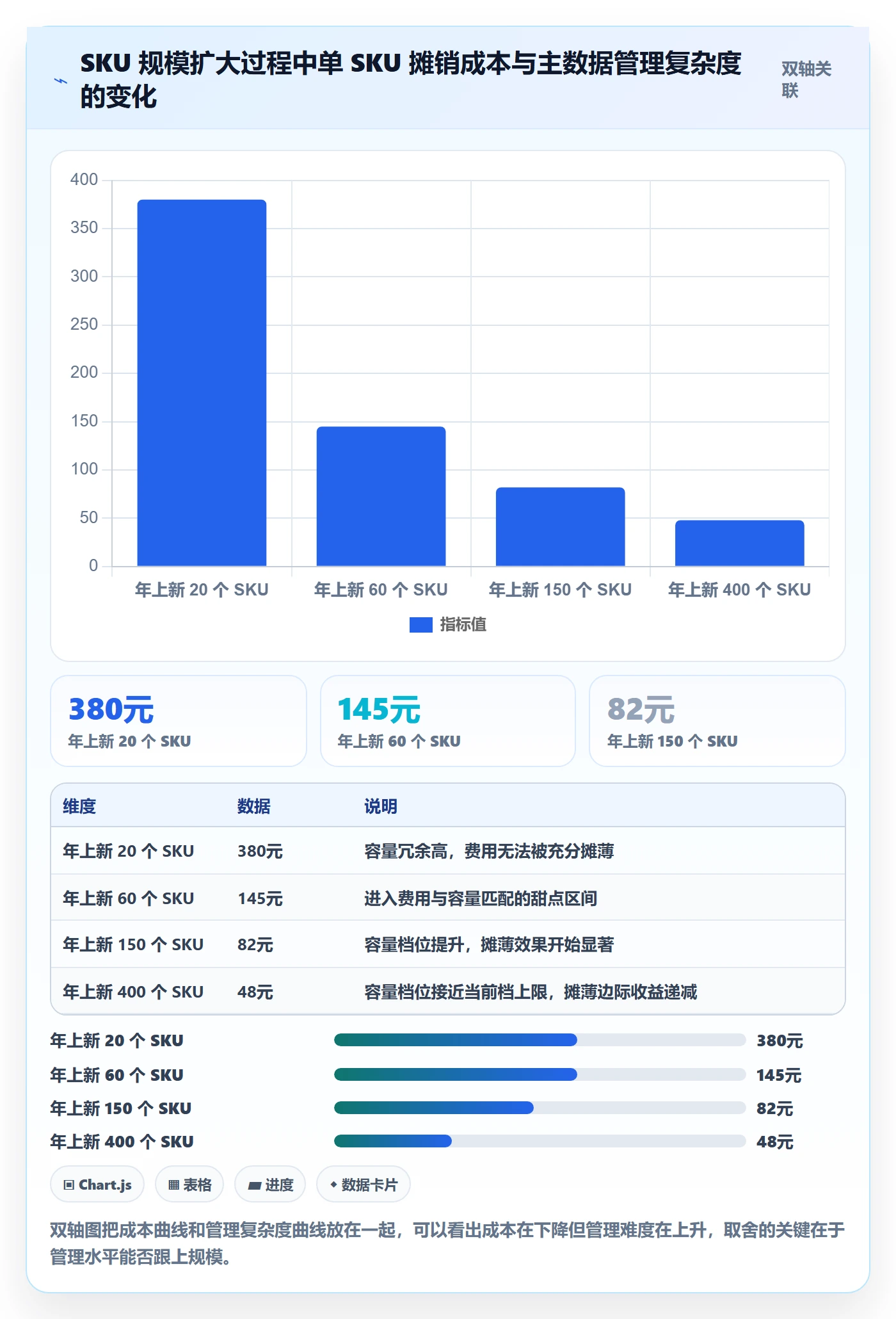This screenshot has width=896, height=1319.
Task: Click the 指标值 legend label
Action: click(463, 625)
